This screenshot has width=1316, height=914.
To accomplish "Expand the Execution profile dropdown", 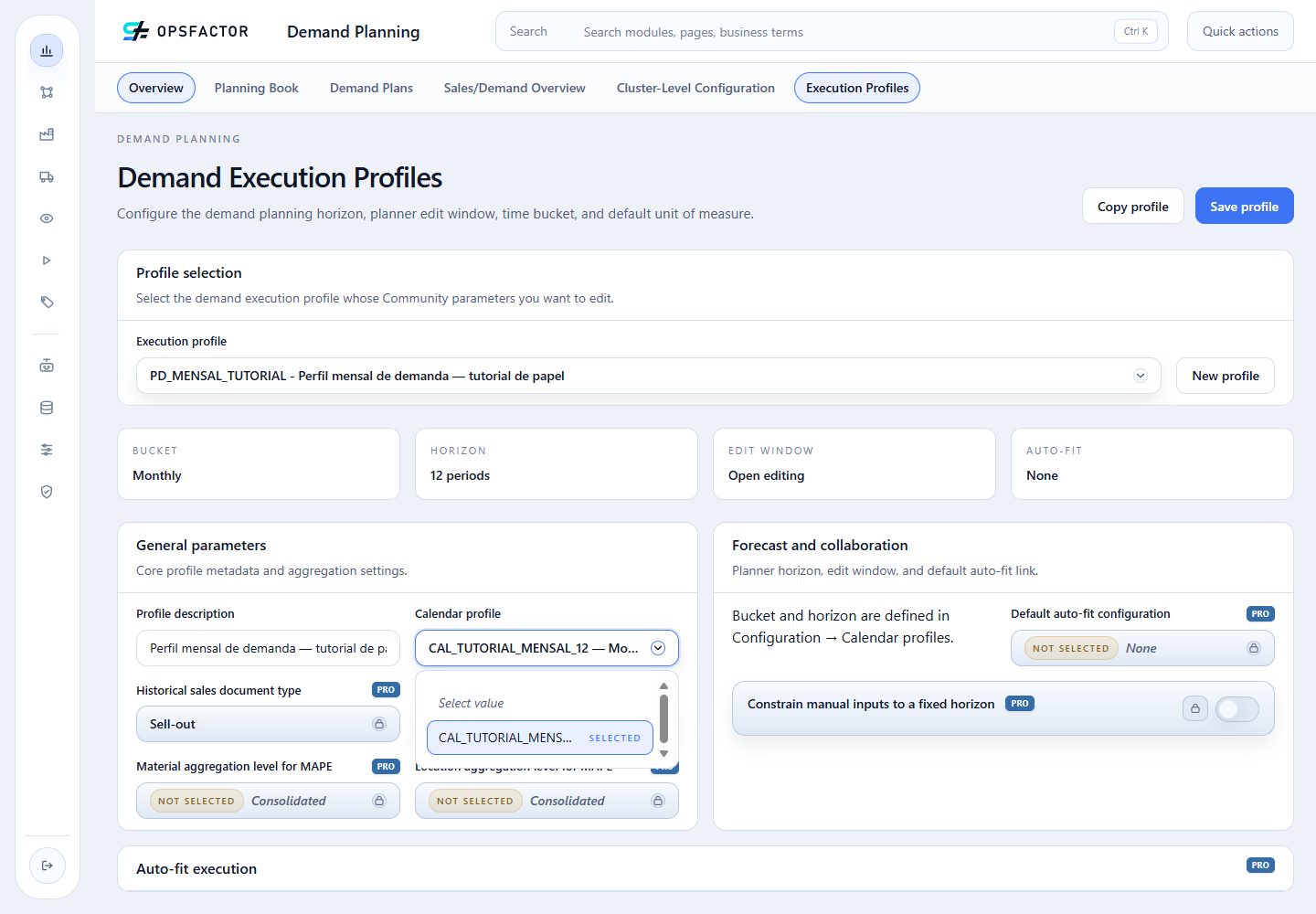I will pos(649,376).
